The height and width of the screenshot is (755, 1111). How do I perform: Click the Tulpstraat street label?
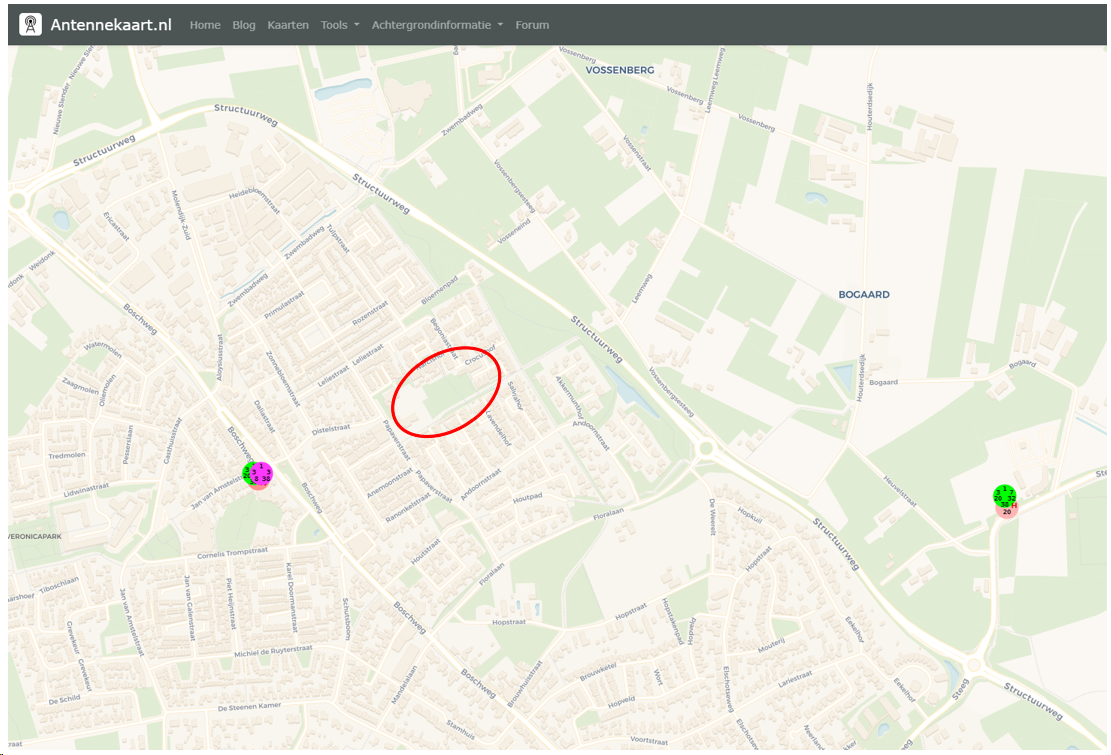point(338,239)
